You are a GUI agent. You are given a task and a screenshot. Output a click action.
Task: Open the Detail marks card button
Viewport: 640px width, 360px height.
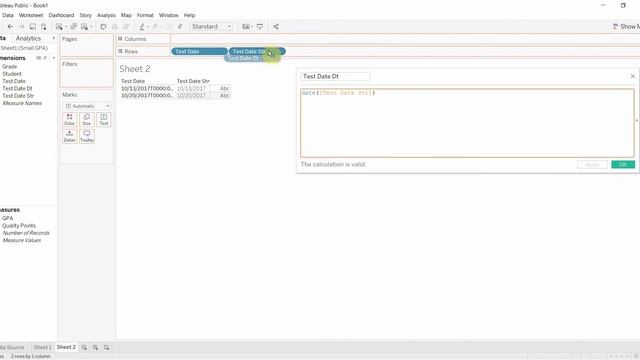coord(69,136)
